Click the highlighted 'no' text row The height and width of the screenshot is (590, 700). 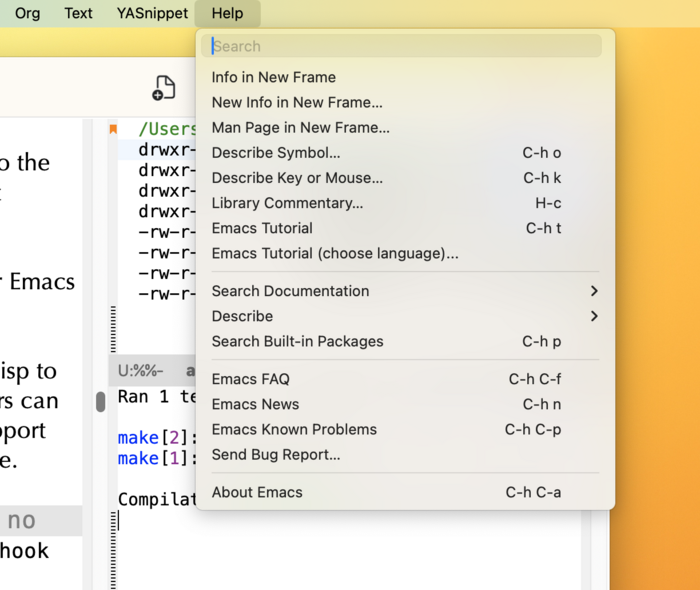pos(41,520)
